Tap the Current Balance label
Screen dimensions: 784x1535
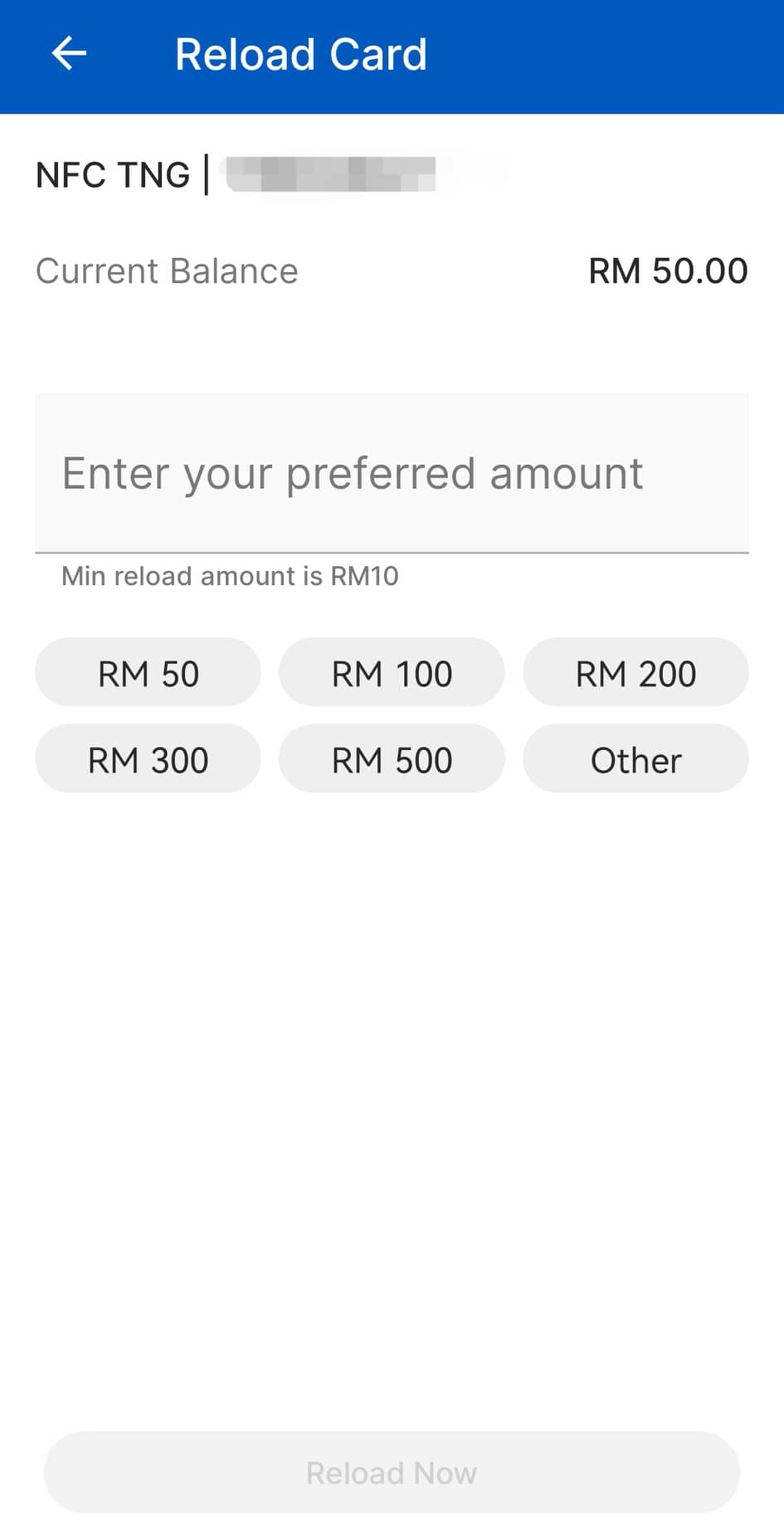click(x=167, y=271)
